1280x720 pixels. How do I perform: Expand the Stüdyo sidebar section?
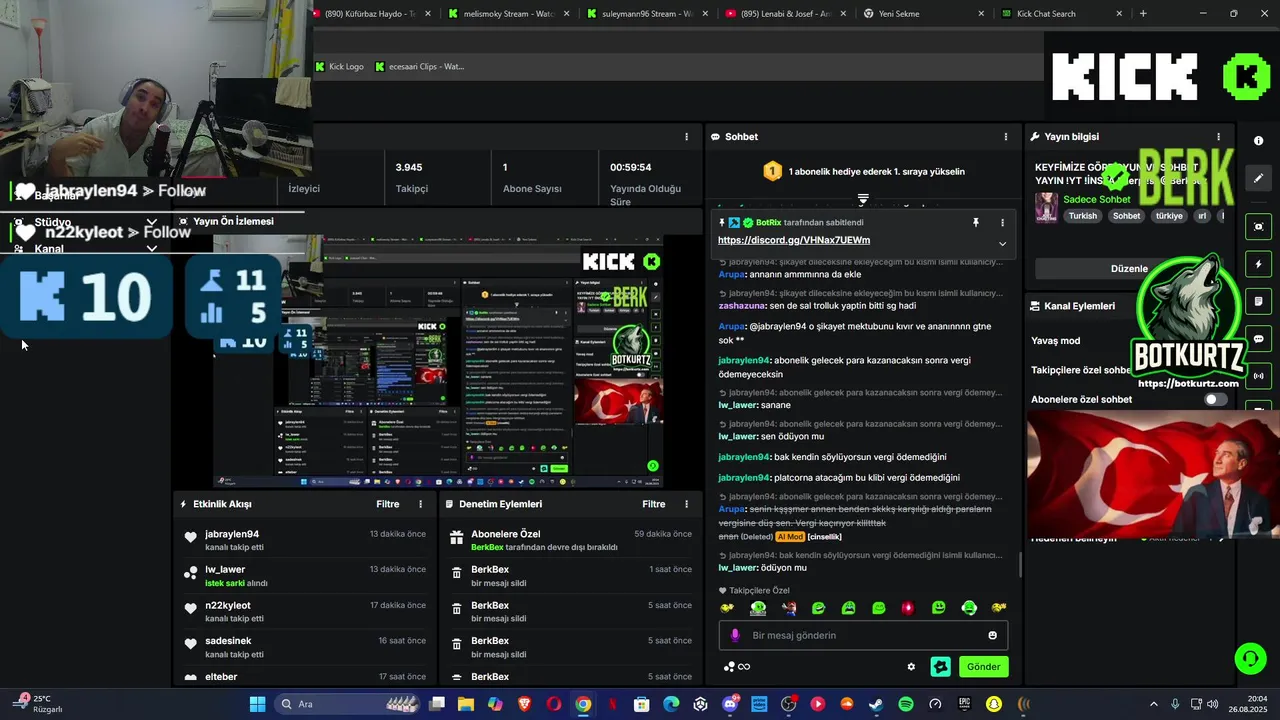pyautogui.click(x=152, y=222)
